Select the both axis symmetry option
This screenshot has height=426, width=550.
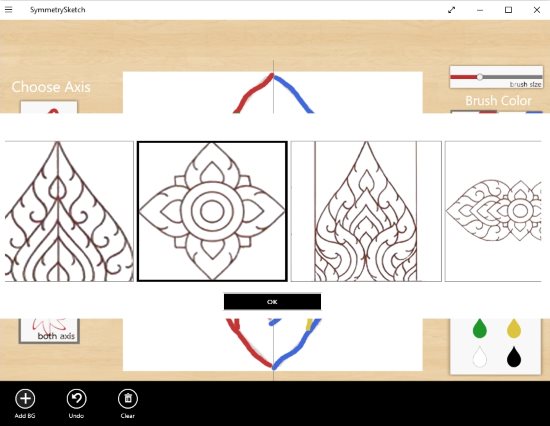point(49,331)
